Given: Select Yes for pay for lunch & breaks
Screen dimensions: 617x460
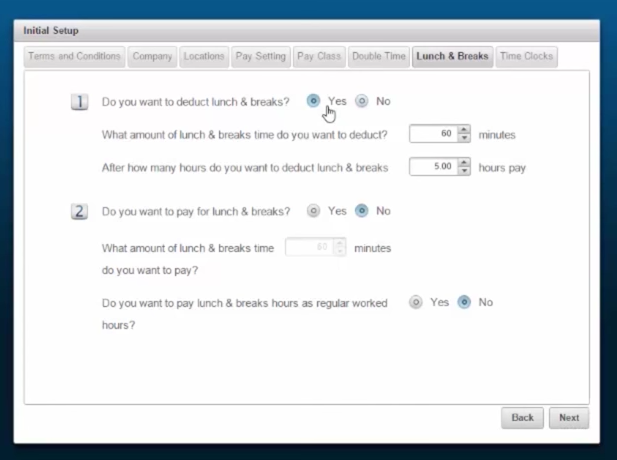Looking at the screenshot, I should [x=313, y=211].
